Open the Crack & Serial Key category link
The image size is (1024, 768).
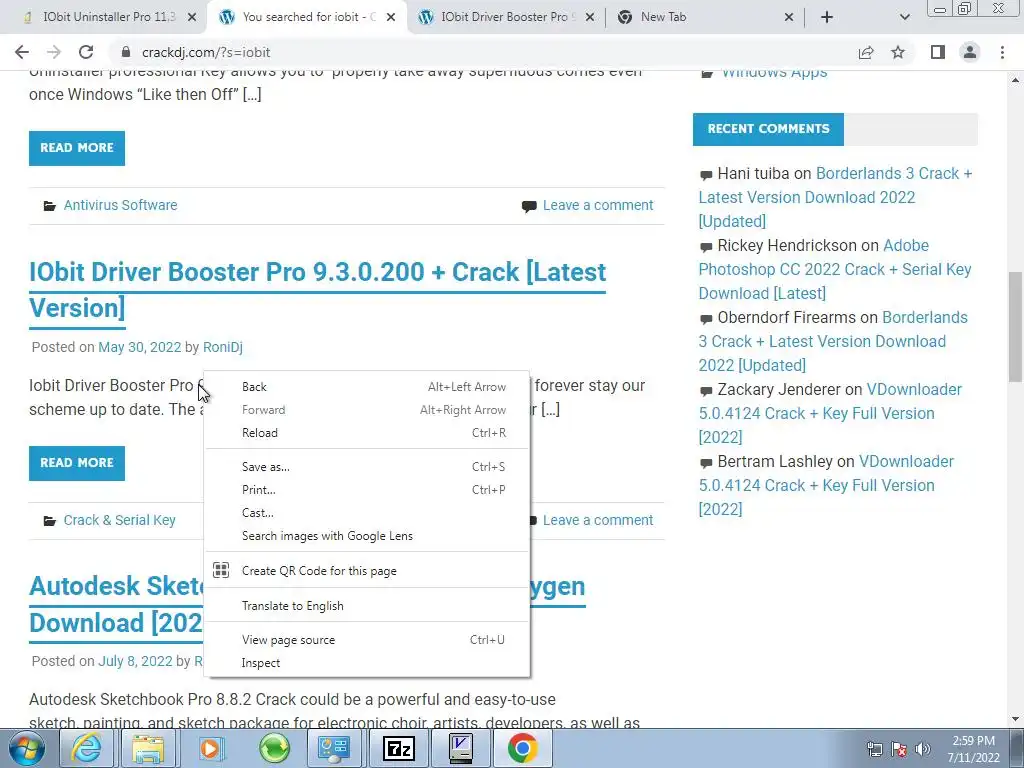pyautogui.click(x=120, y=520)
